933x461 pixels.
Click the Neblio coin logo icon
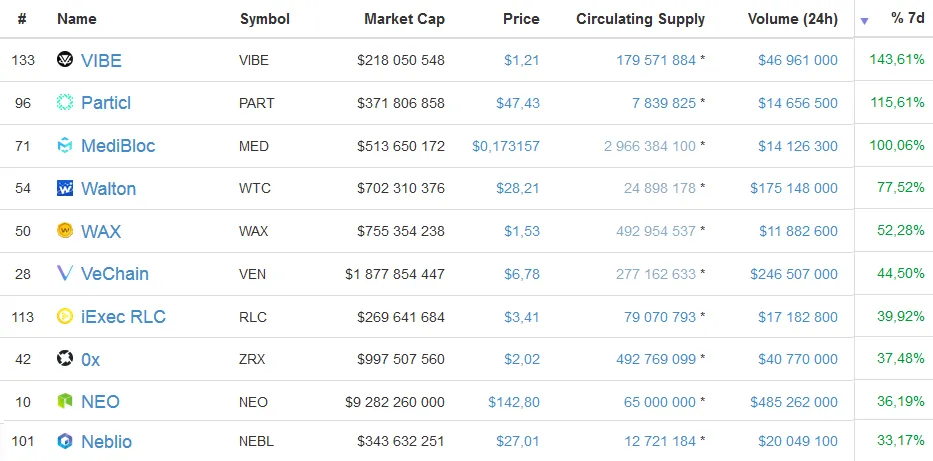(x=65, y=441)
